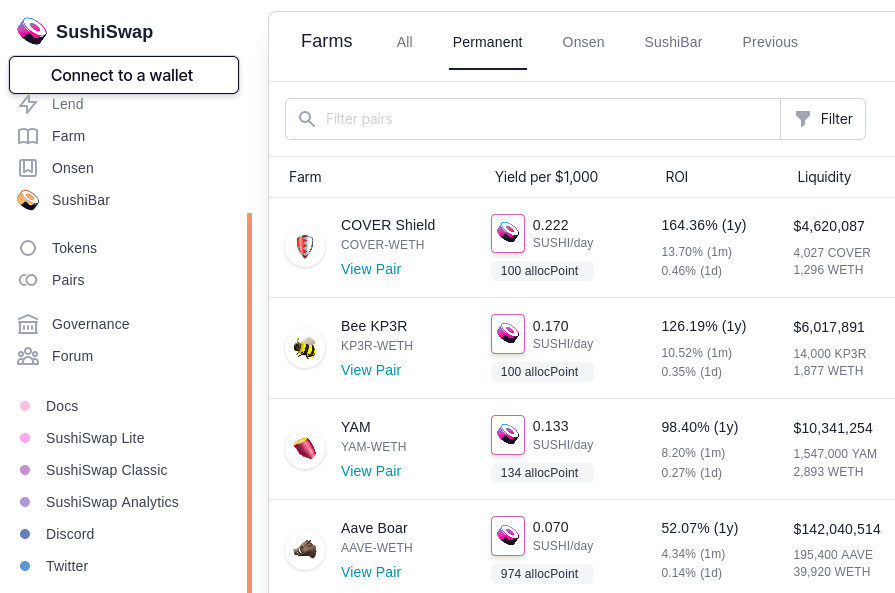Click the Bee KP3R bee icon
Viewport: 895px width, 593px height.
[x=305, y=348]
